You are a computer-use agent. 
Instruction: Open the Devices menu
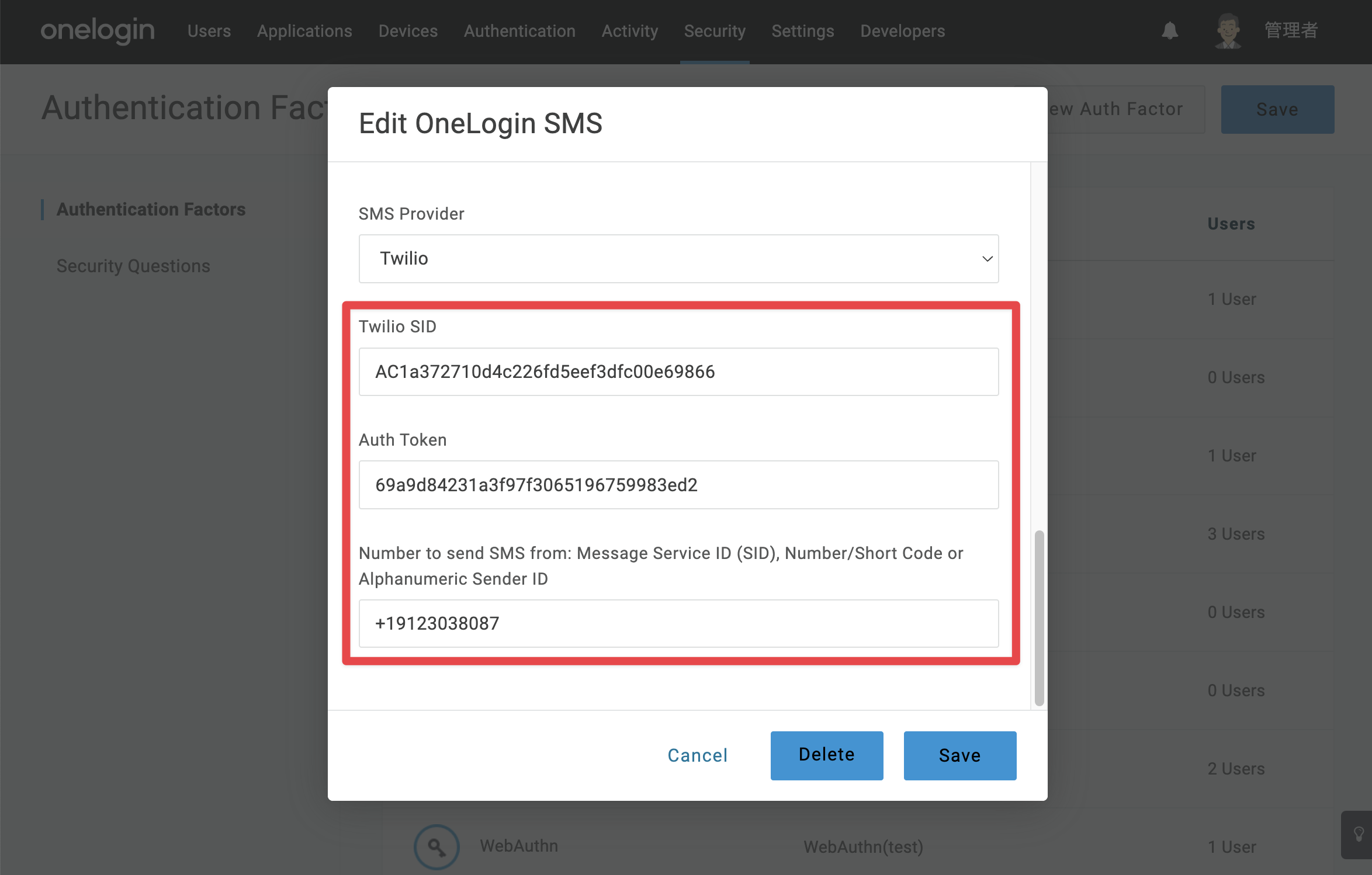click(x=408, y=30)
